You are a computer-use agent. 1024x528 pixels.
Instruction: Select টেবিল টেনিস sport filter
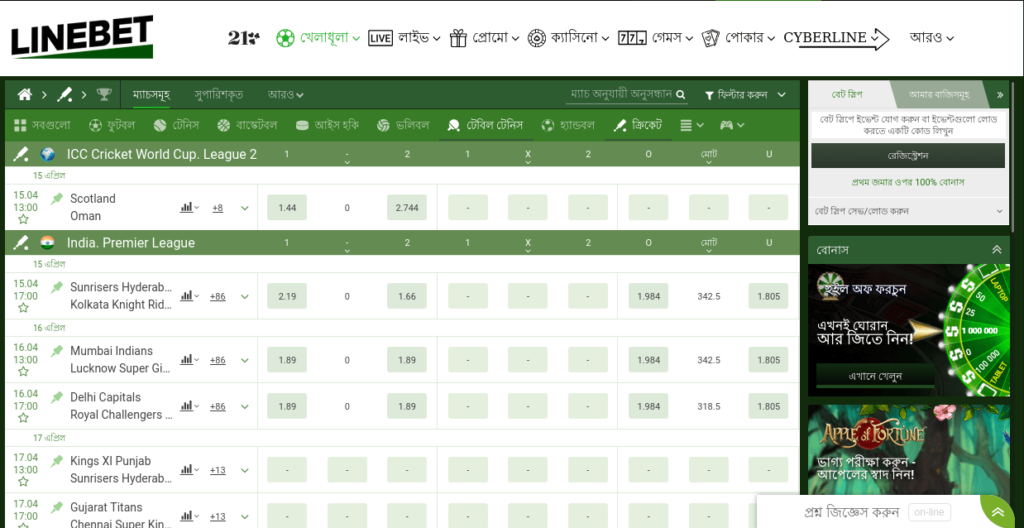click(485, 125)
